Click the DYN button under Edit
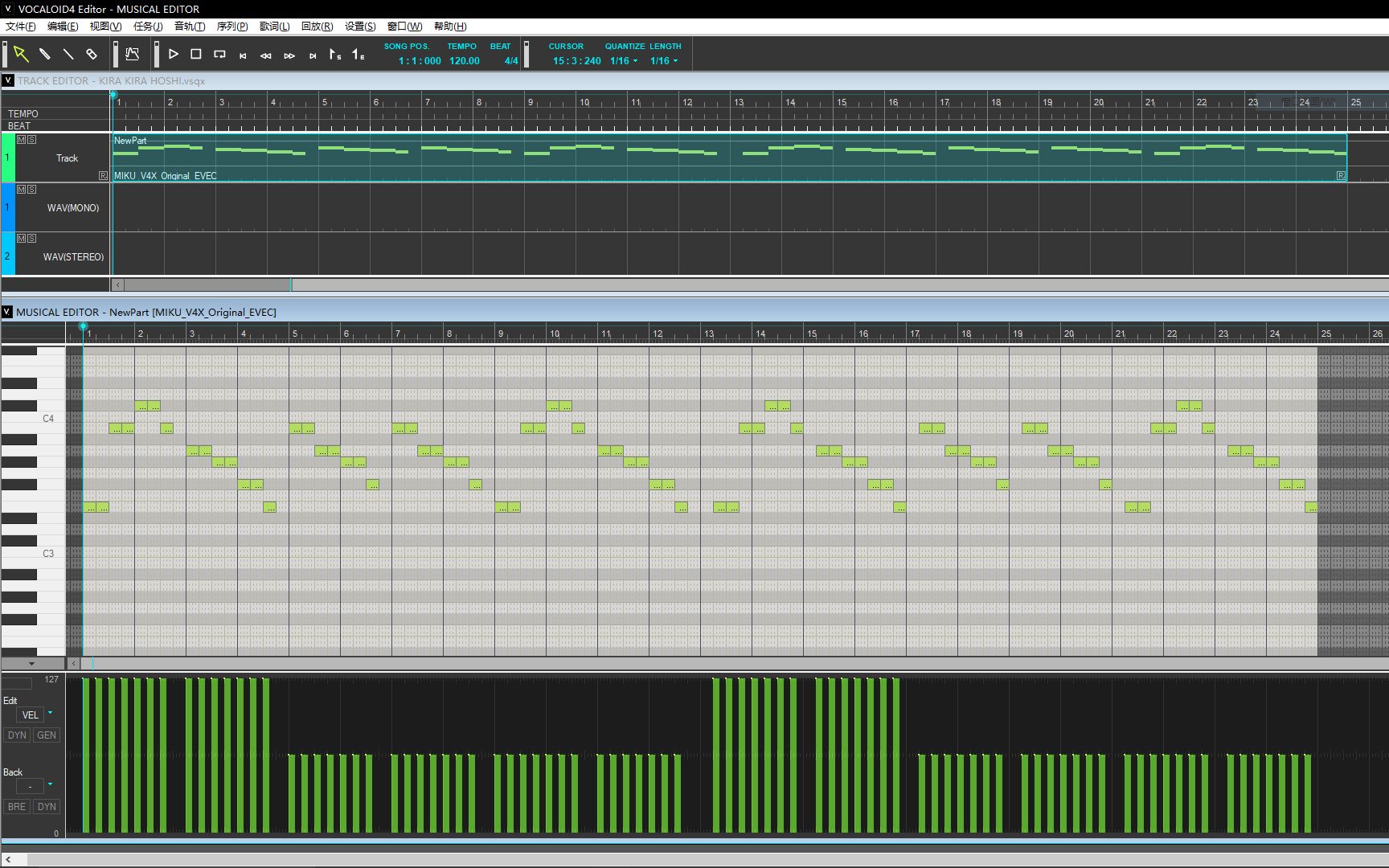 click(17, 735)
